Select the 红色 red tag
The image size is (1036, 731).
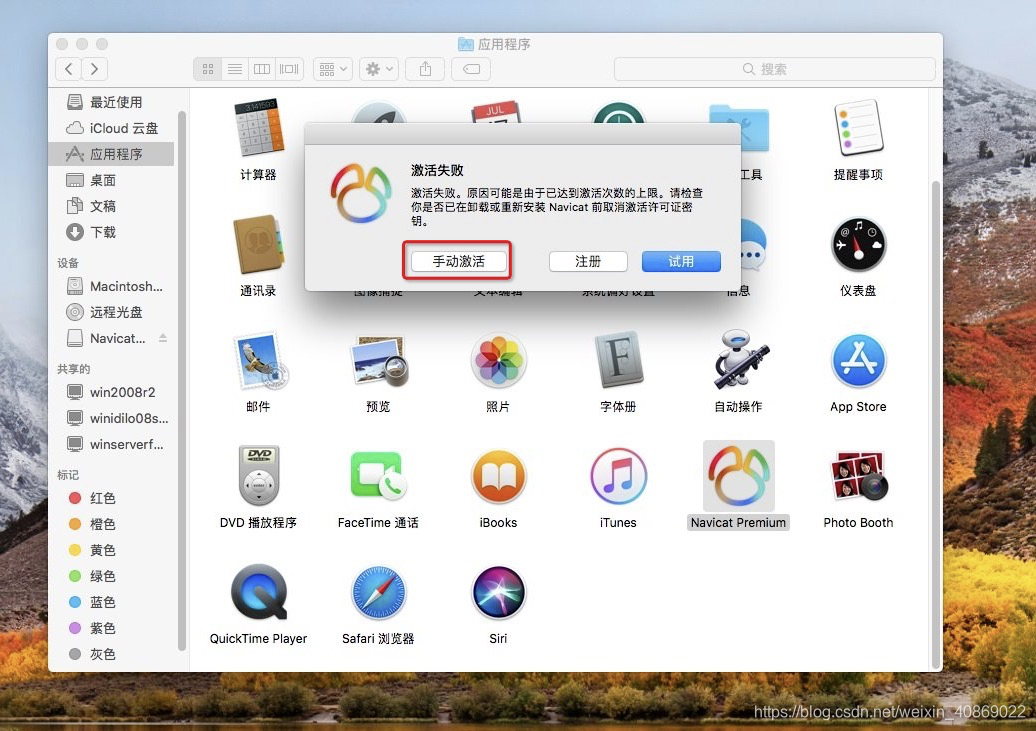(111, 498)
